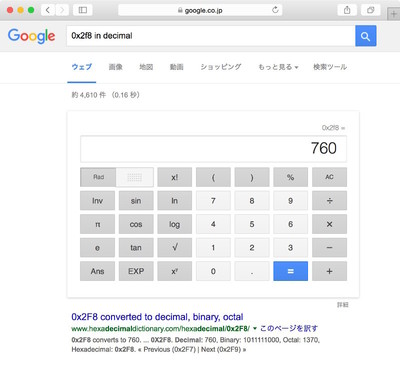Click the blue equals key

[x=291, y=271]
